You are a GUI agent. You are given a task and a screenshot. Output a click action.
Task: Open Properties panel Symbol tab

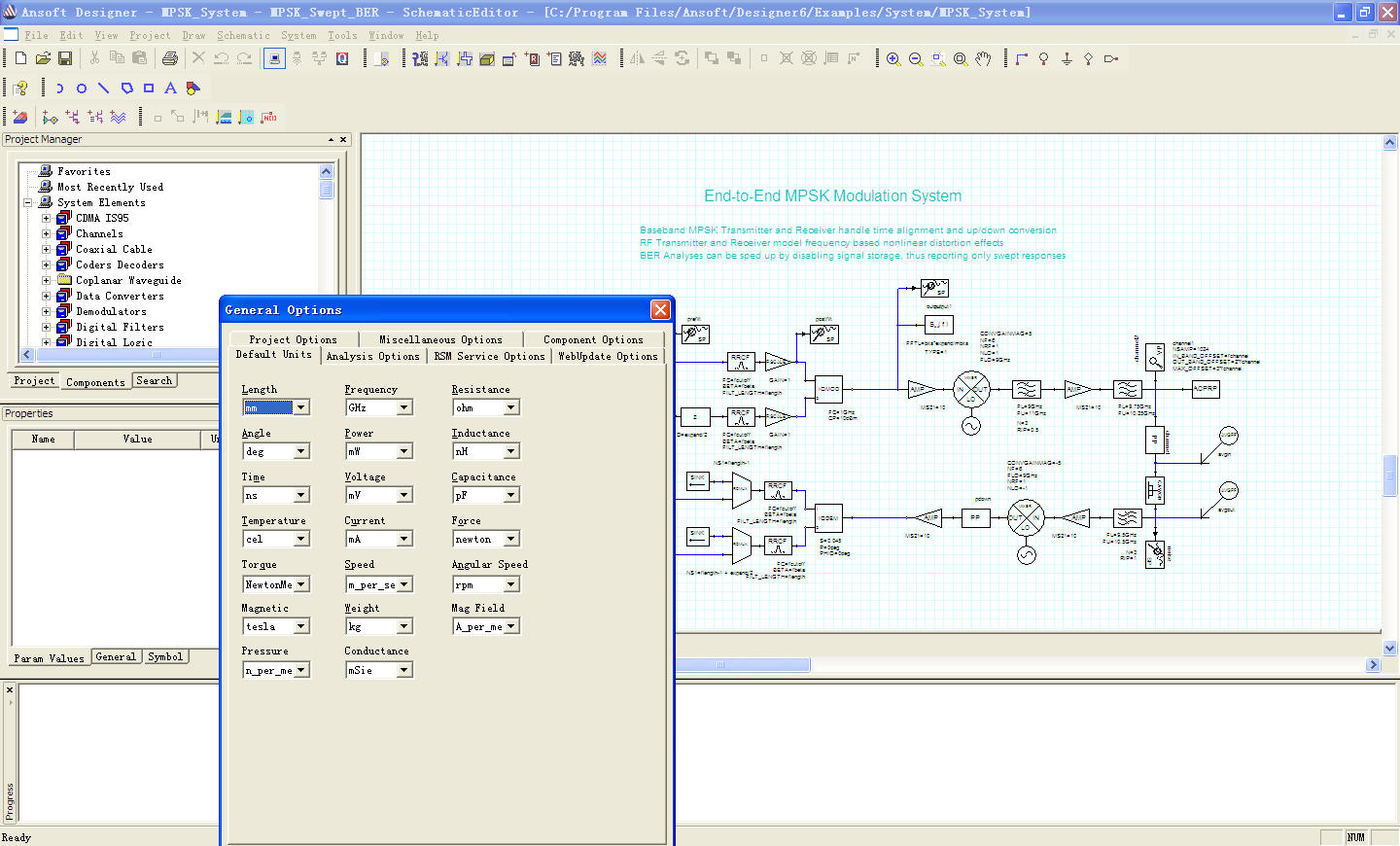tap(165, 657)
